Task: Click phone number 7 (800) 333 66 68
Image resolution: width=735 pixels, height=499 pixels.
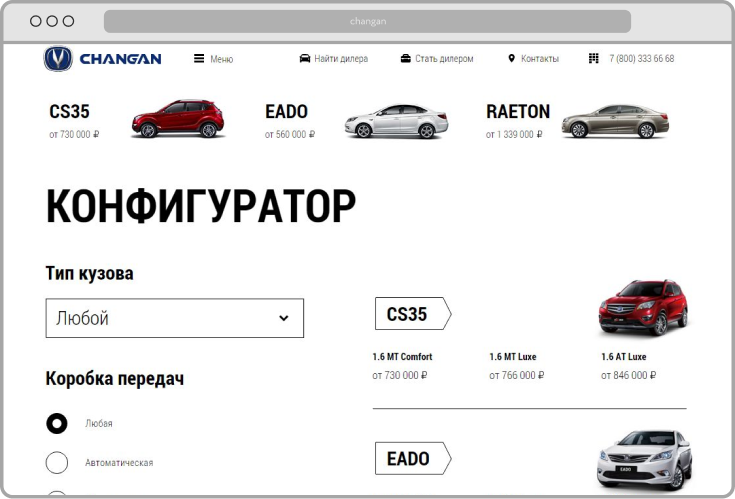Action: pyautogui.click(x=642, y=59)
